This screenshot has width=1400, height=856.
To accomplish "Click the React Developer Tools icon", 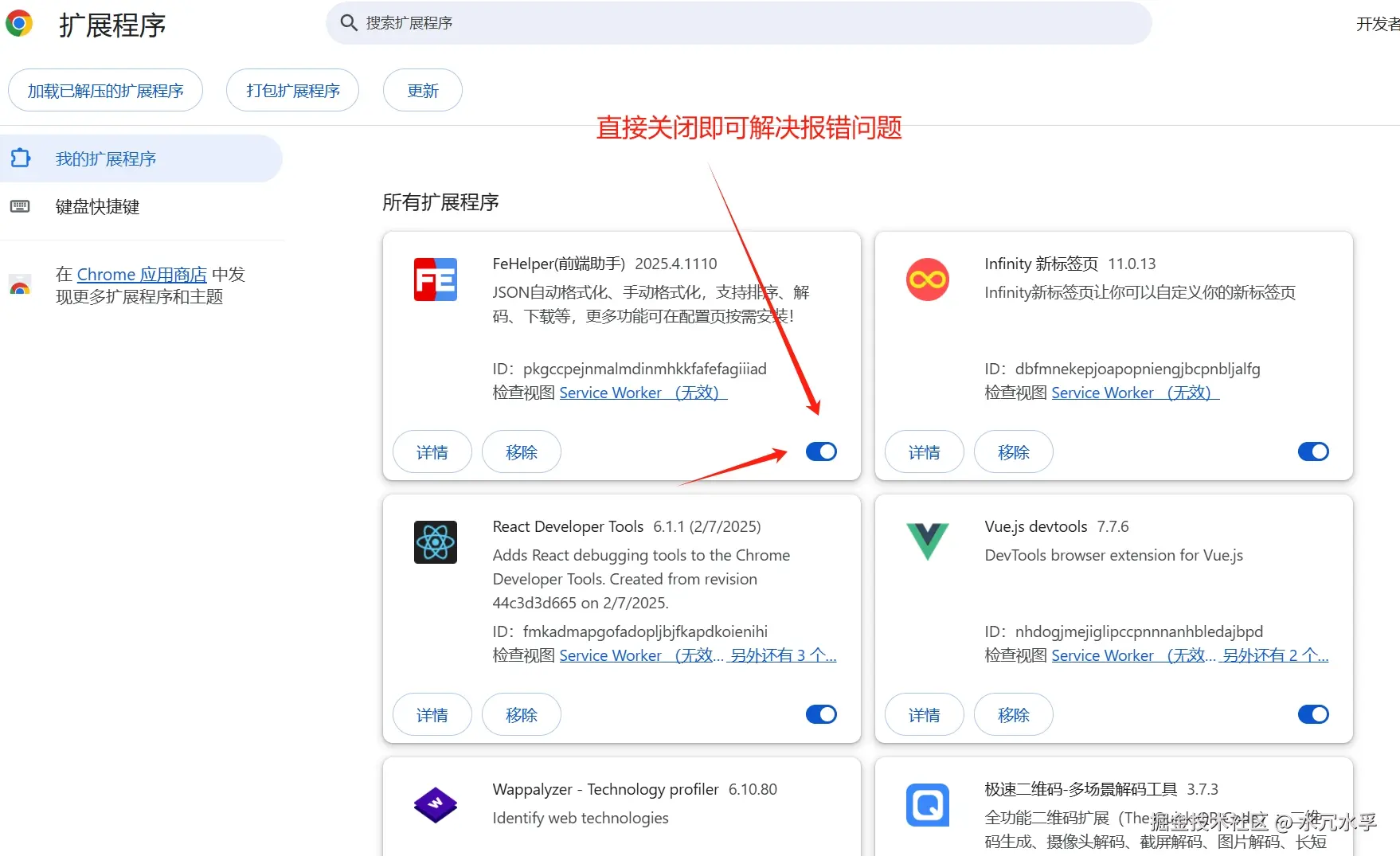I will coord(436,542).
